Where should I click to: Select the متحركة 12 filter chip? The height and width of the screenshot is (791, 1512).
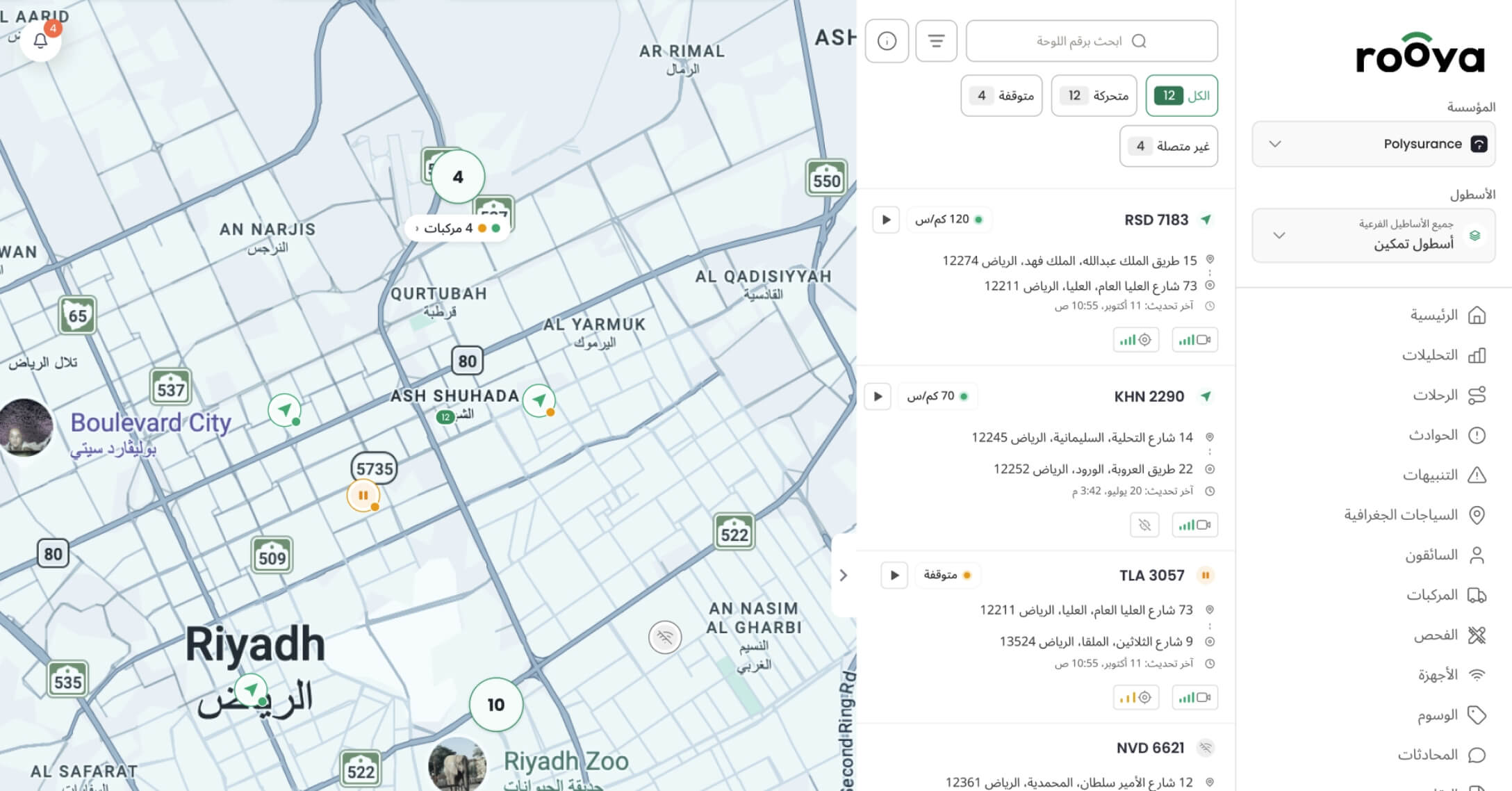(1094, 95)
